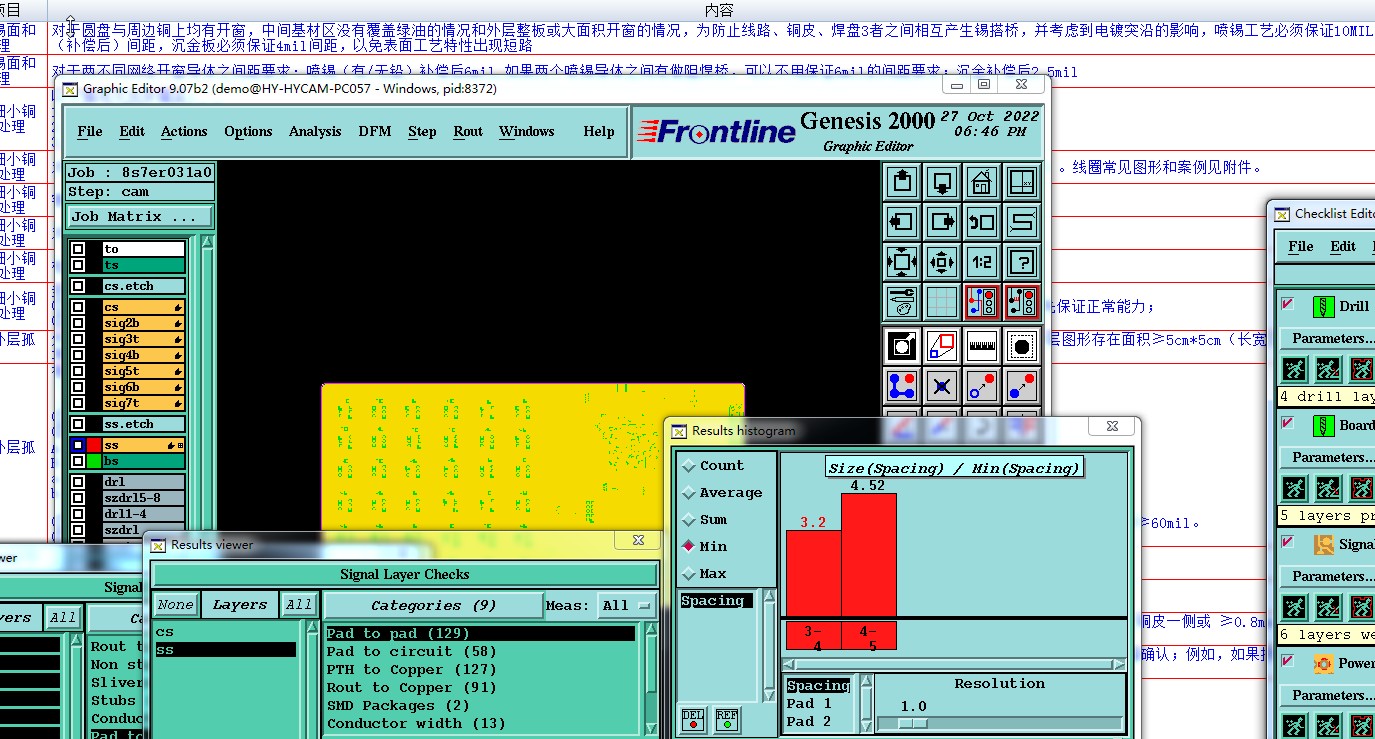Image resolution: width=1375 pixels, height=739 pixels.
Task: Click the black net traffic-light icon
Action: 1021,302
